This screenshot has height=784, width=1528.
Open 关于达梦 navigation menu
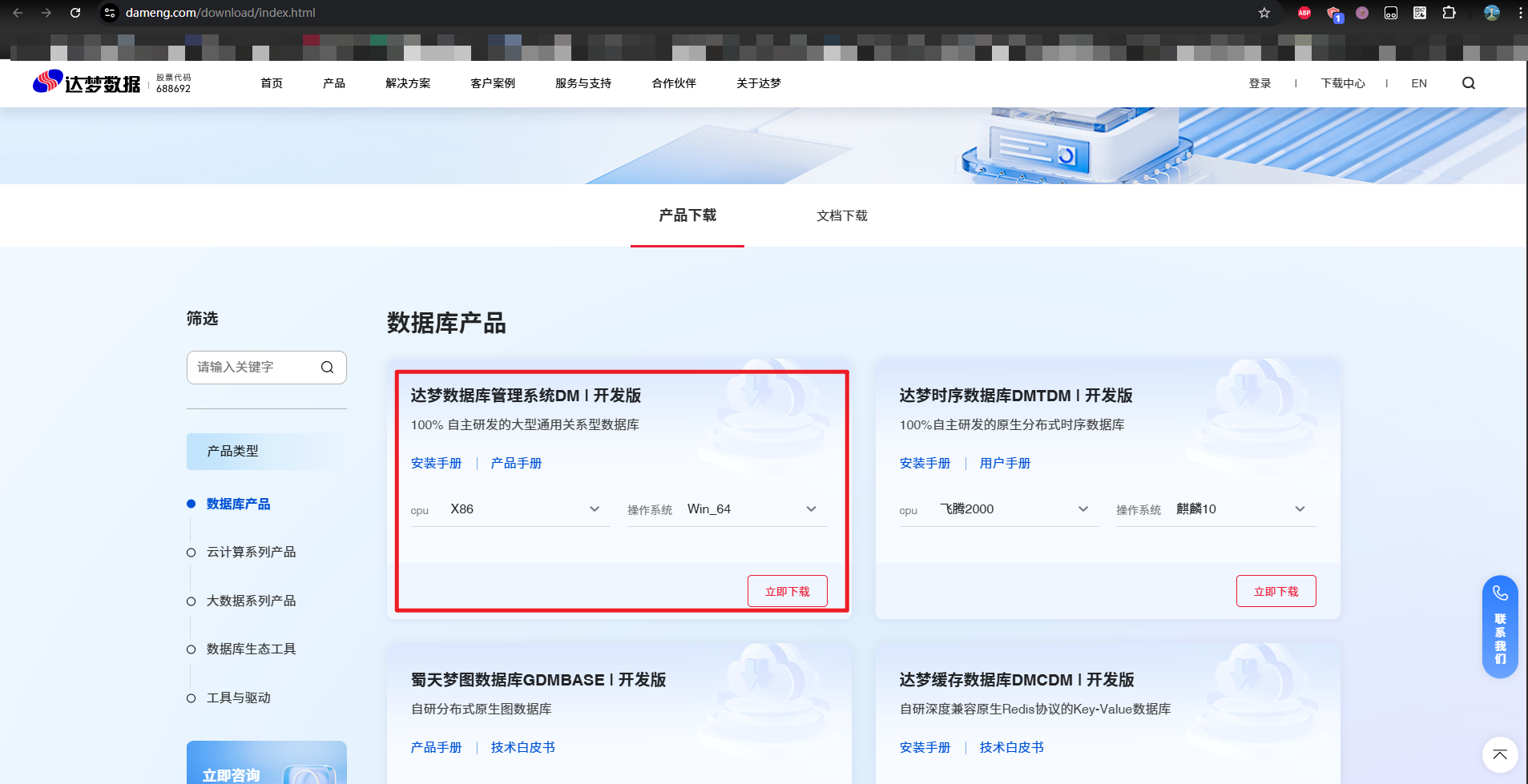[x=759, y=83]
